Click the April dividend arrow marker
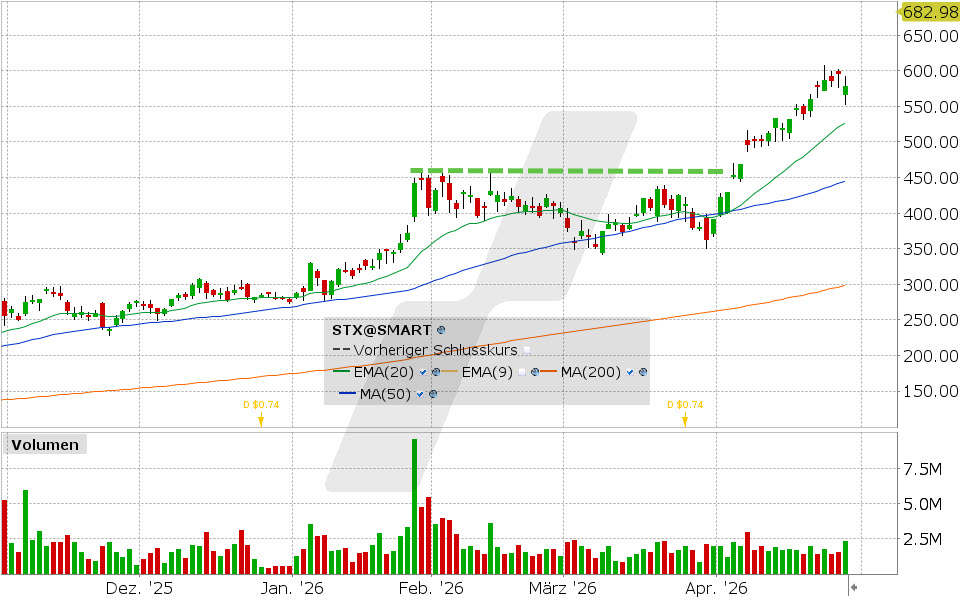Image resolution: width=960 pixels, height=600 pixels. point(685,421)
